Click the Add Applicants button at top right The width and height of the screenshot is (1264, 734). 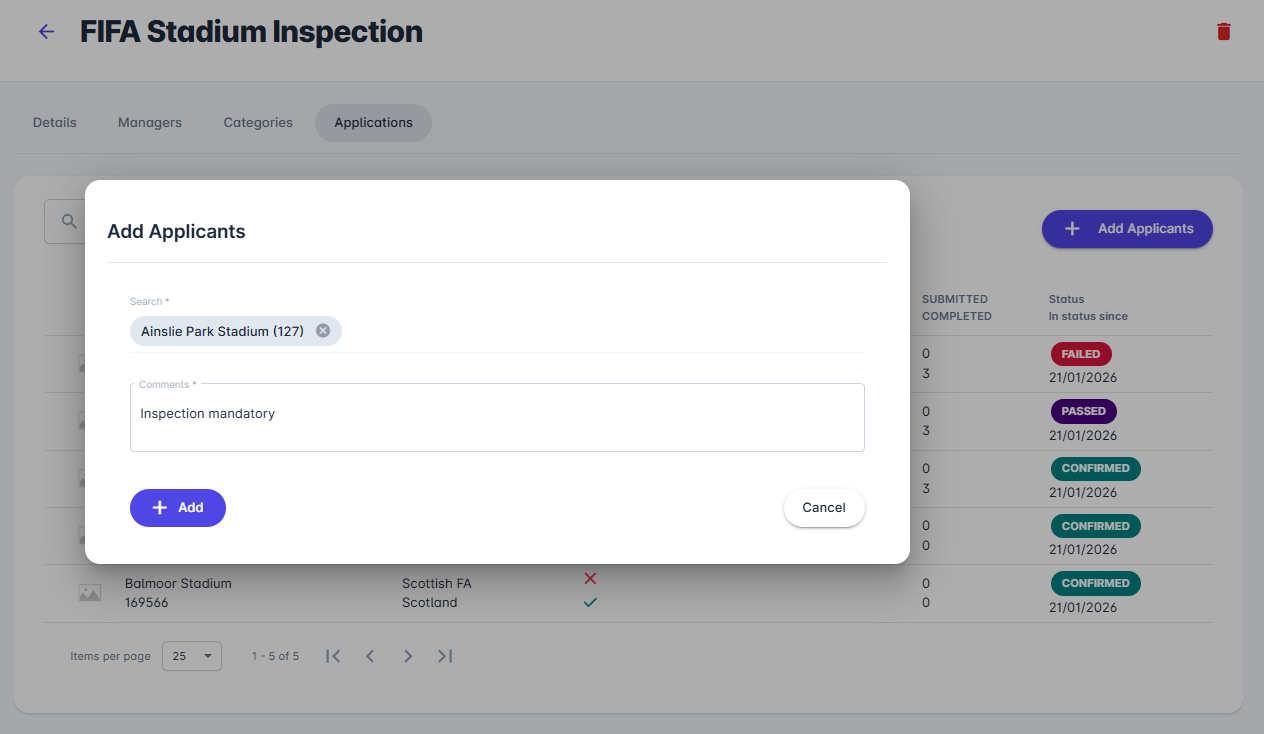[x=1127, y=229]
